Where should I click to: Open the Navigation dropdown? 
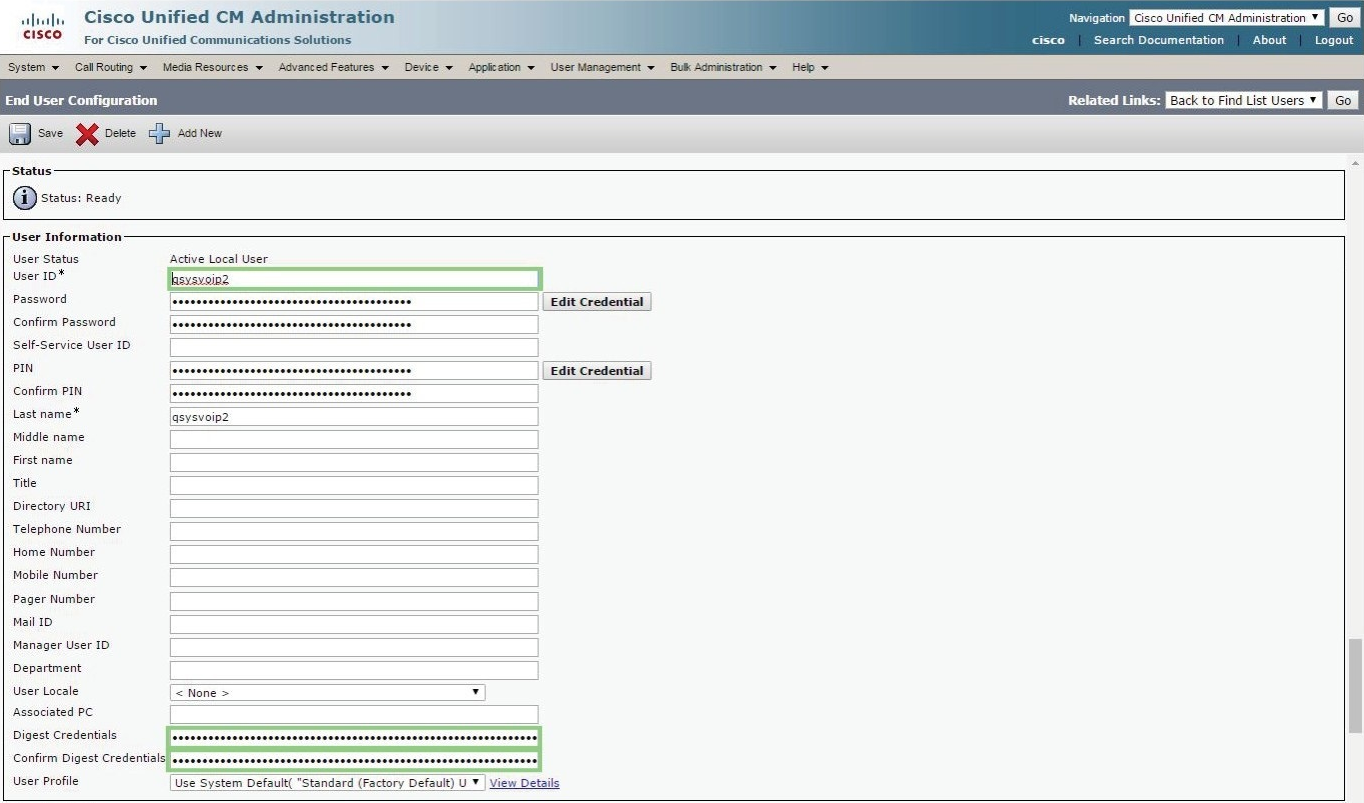click(1226, 18)
